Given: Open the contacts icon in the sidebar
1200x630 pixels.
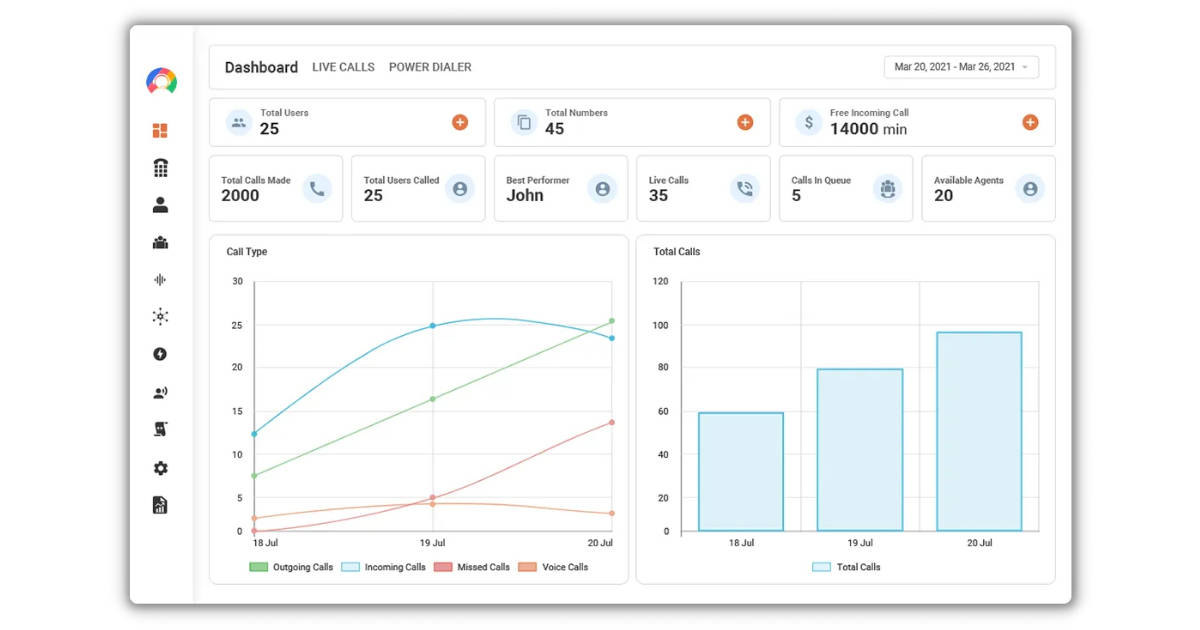Looking at the screenshot, I should pyautogui.click(x=160, y=204).
